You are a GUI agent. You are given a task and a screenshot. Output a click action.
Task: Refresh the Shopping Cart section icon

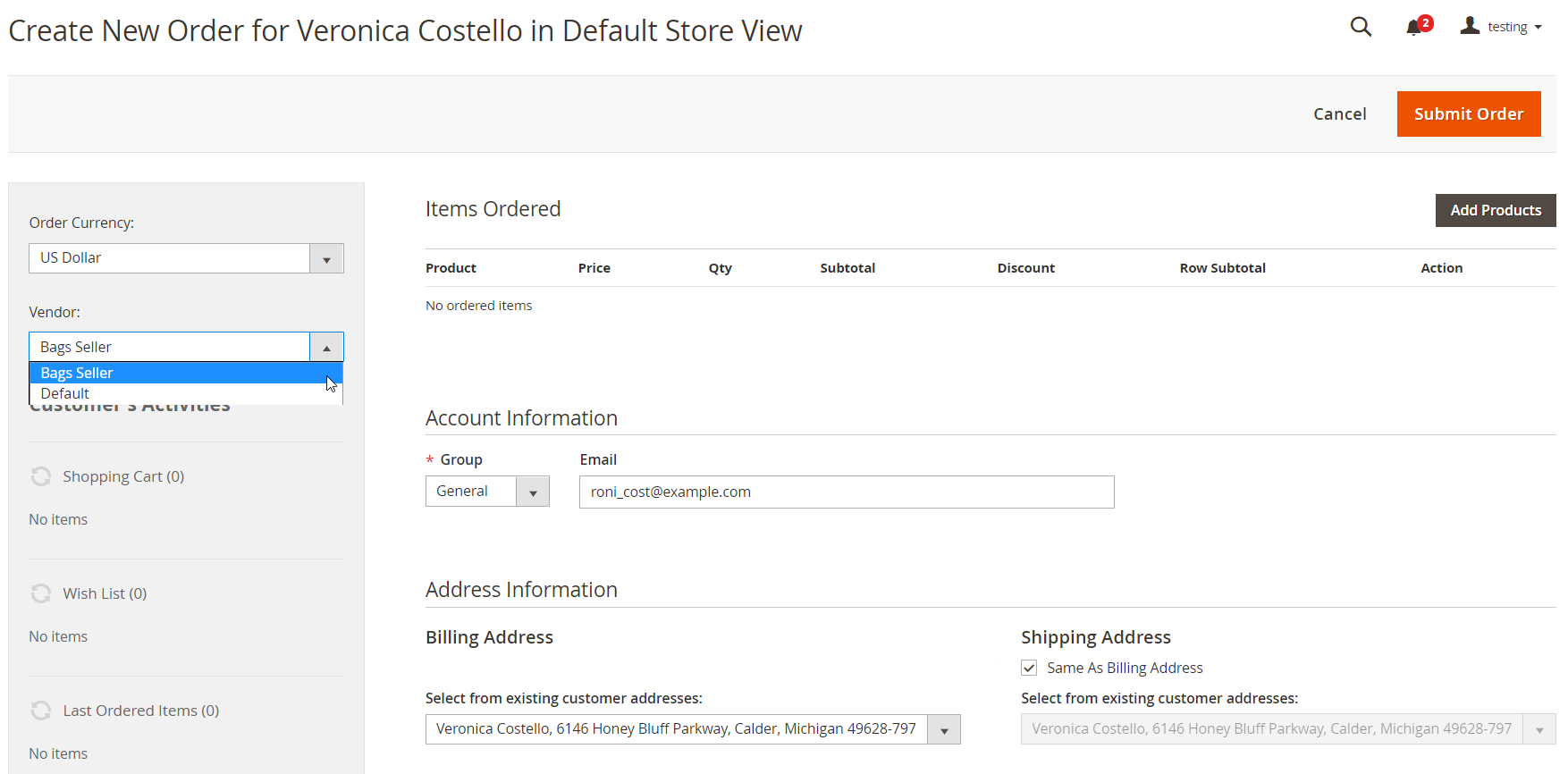tap(41, 476)
